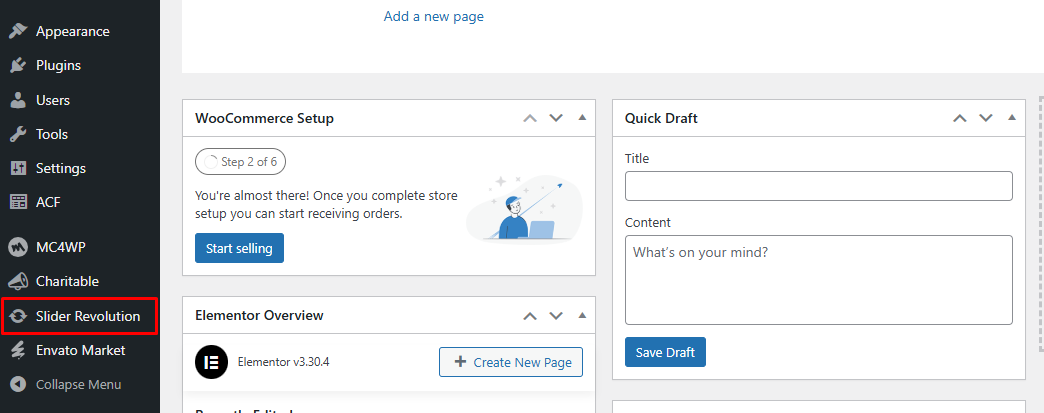Move Quick Draft panel up with chevron
The width and height of the screenshot is (1044, 413).
[x=960, y=118]
